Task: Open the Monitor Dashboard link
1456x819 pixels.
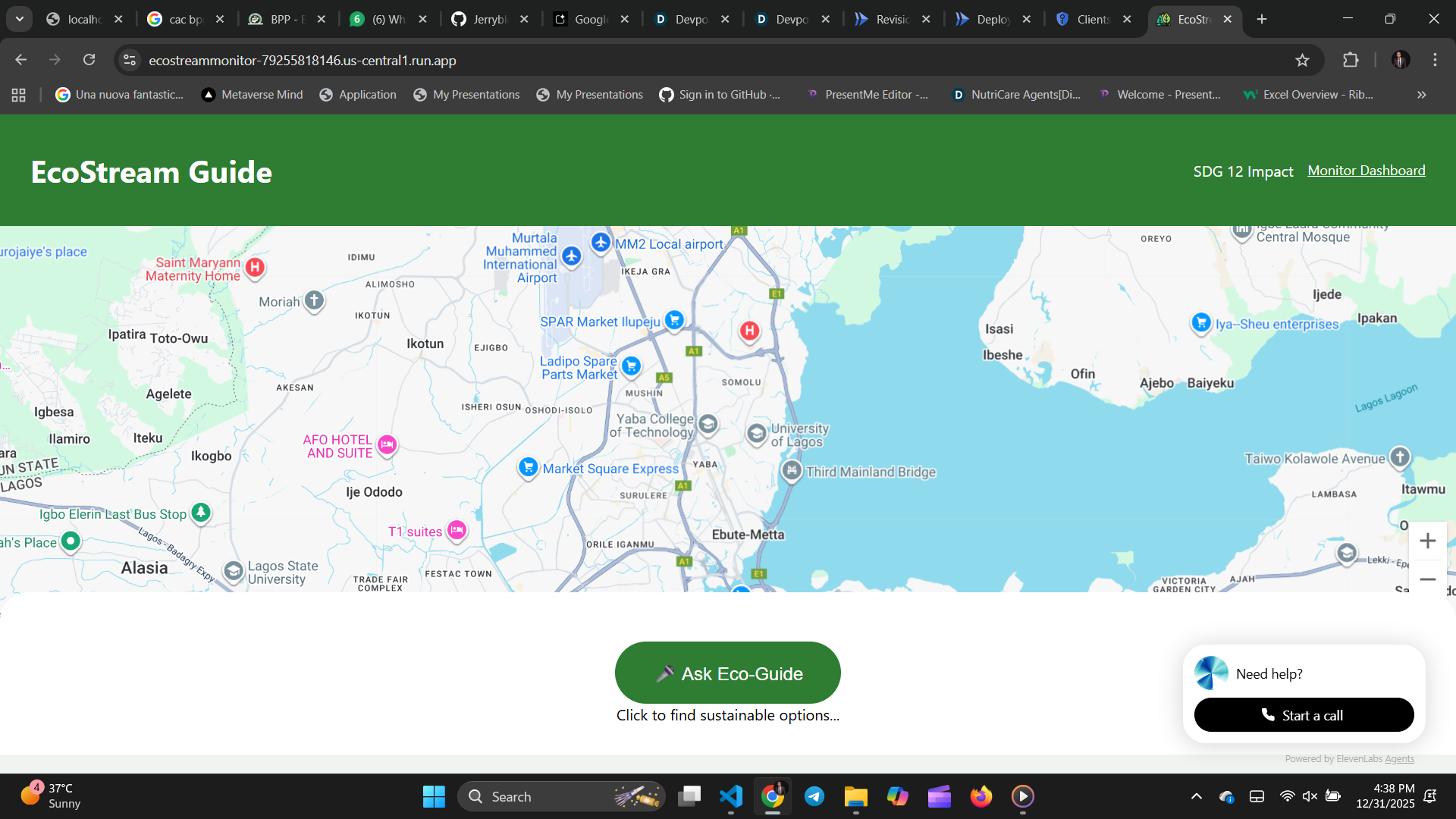Action: click(1366, 171)
